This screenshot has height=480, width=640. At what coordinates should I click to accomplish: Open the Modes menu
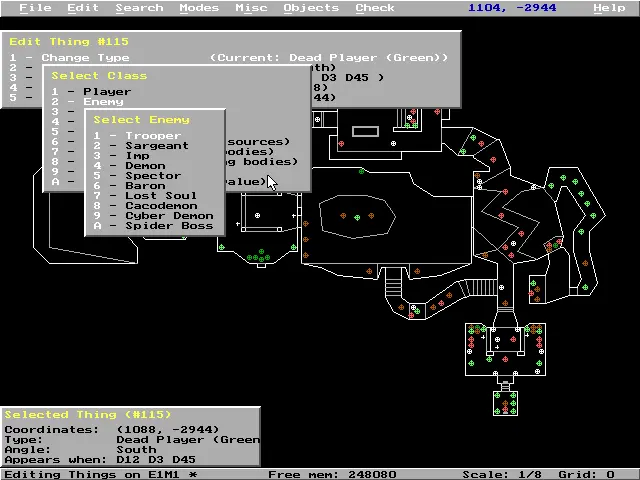(199, 8)
